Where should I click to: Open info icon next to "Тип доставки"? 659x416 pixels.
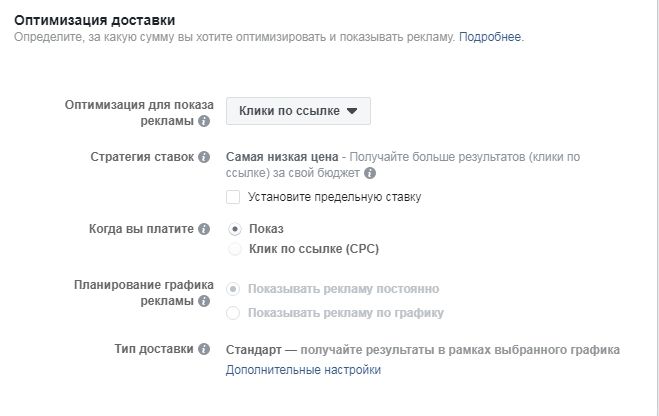pos(204,349)
